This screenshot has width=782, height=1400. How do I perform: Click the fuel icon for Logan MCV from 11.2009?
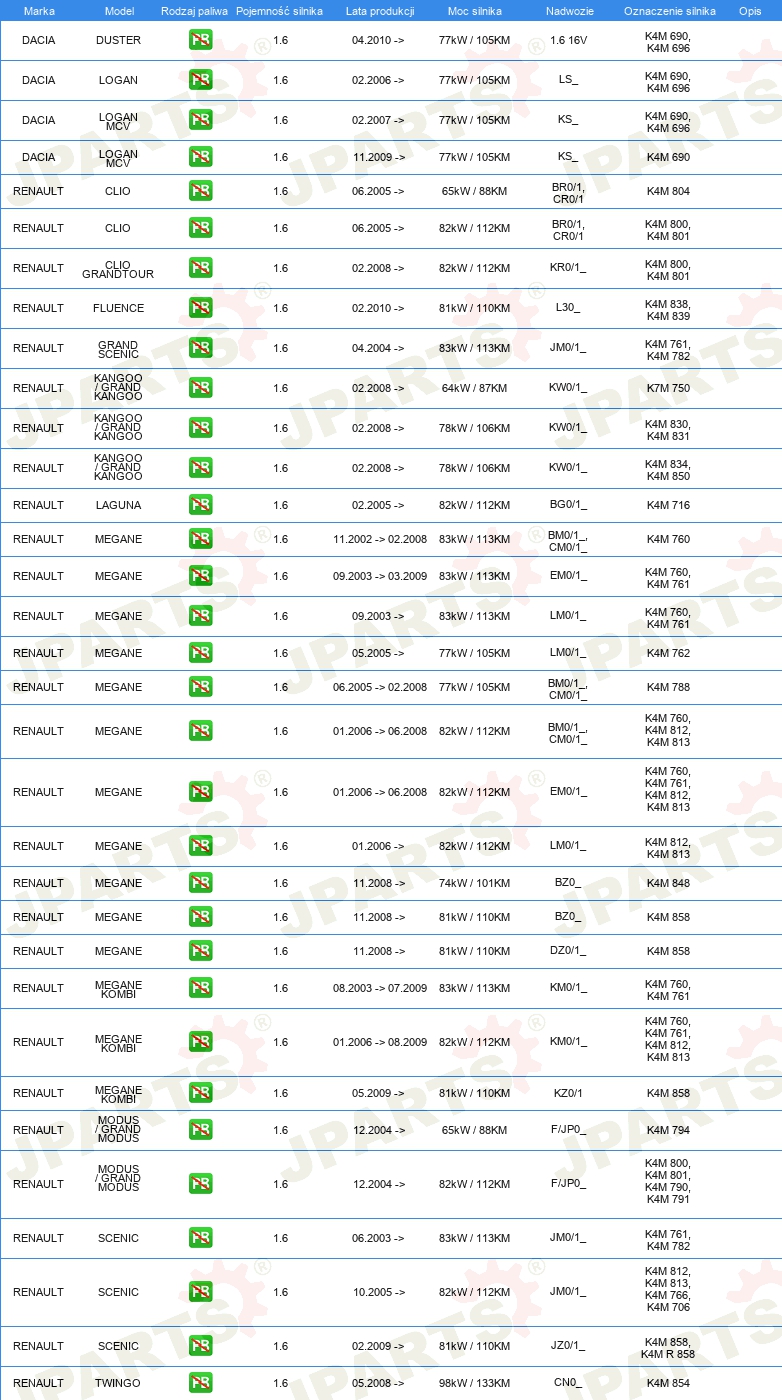[200, 157]
